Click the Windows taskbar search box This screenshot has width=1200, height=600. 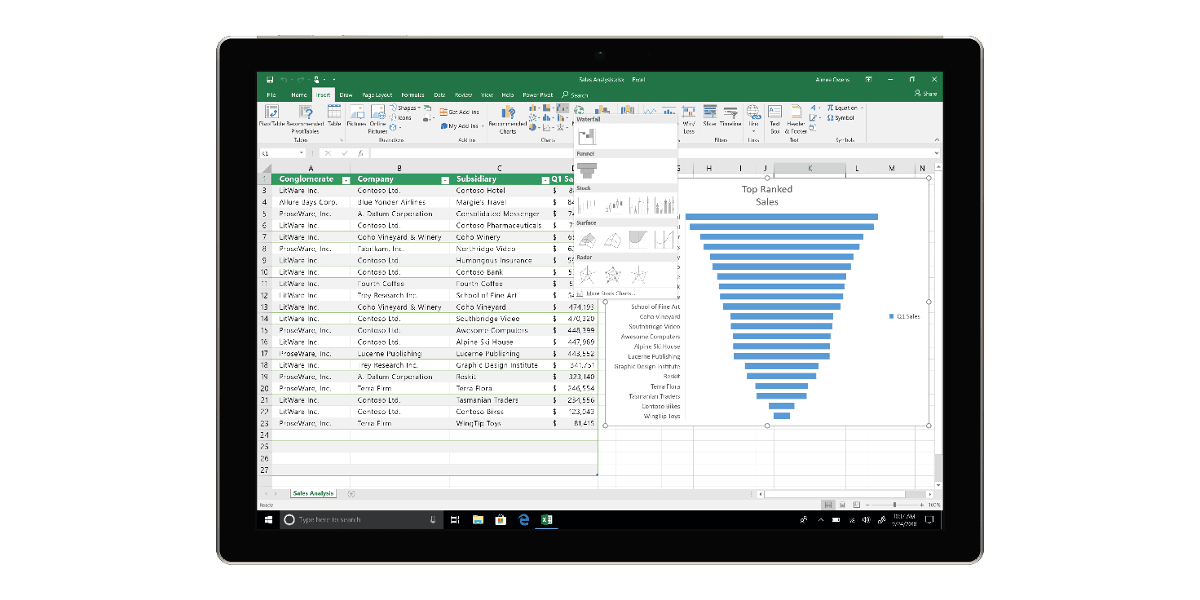361,520
